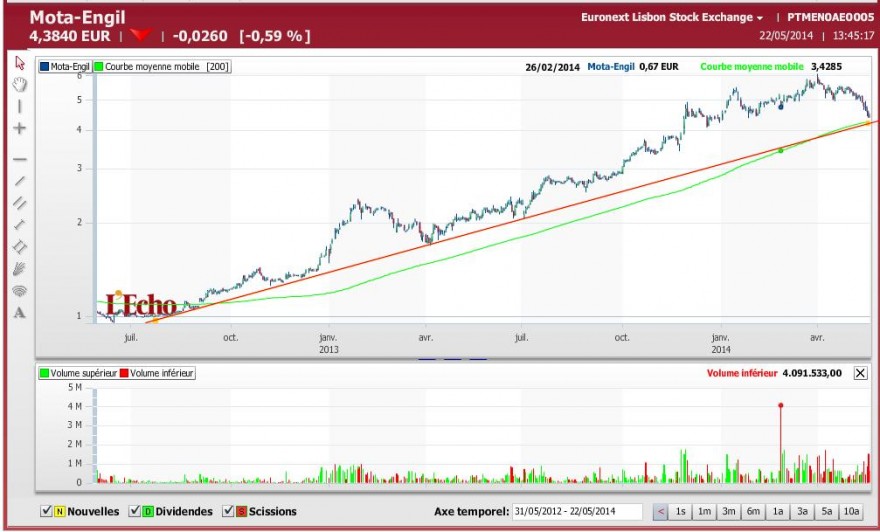Set time range to 10a
Screen dimensions: 880x532
(x=851, y=511)
